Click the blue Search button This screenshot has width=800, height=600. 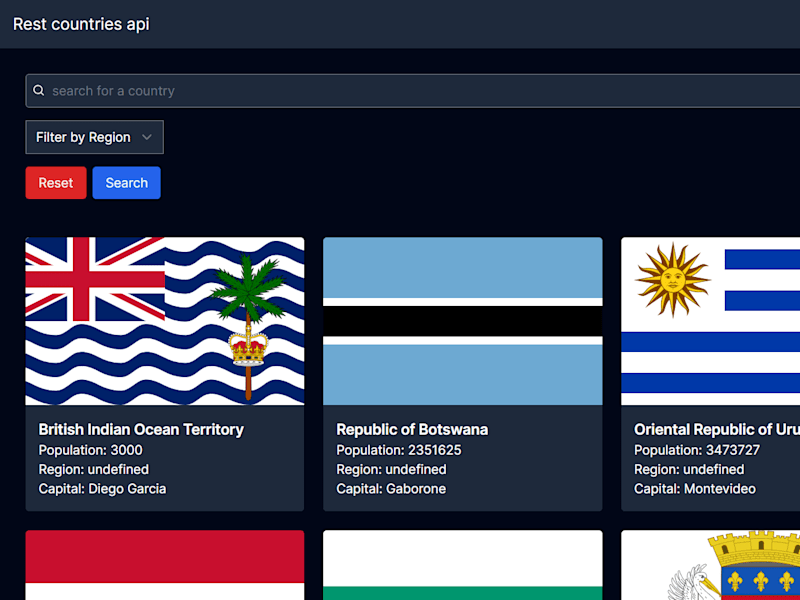coord(127,183)
